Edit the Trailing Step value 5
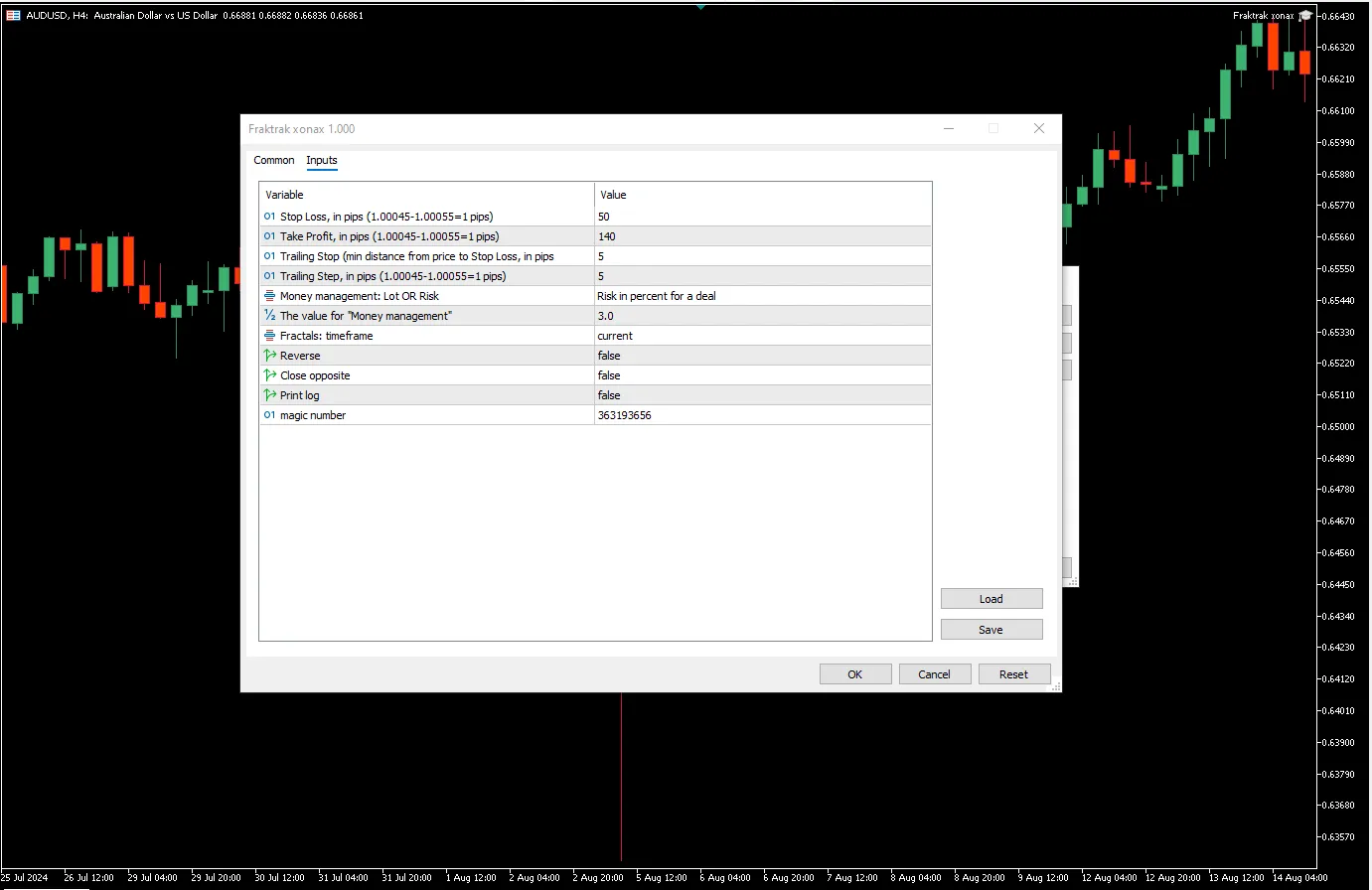 tap(763, 276)
